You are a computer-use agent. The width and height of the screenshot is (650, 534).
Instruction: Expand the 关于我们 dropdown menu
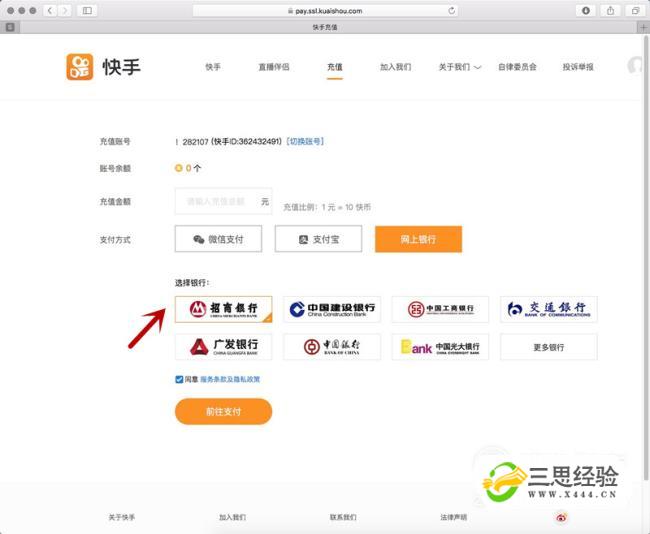(460, 67)
